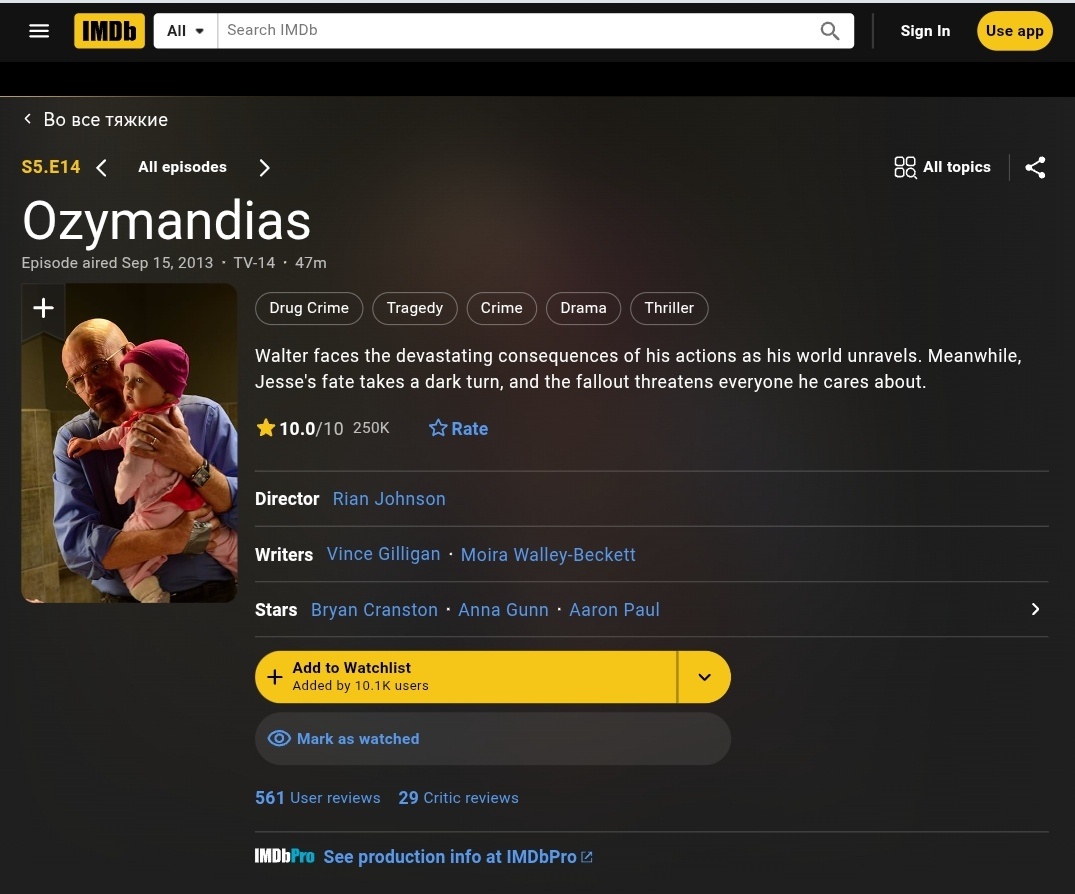1075x894 pixels.
Task: Open the 10.0/10 rating details
Action: pyautogui.click(x=323, y=428)
